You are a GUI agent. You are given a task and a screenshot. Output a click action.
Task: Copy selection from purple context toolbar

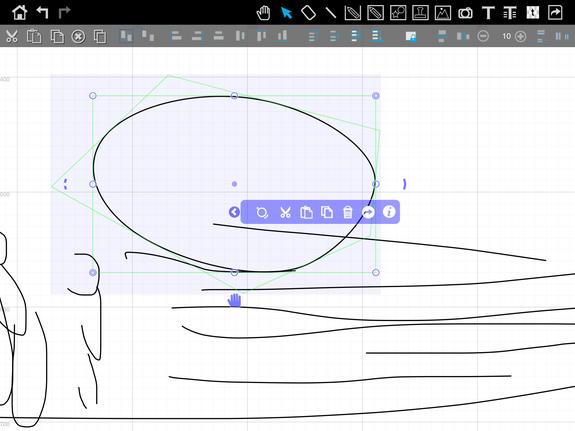(327, 212)
